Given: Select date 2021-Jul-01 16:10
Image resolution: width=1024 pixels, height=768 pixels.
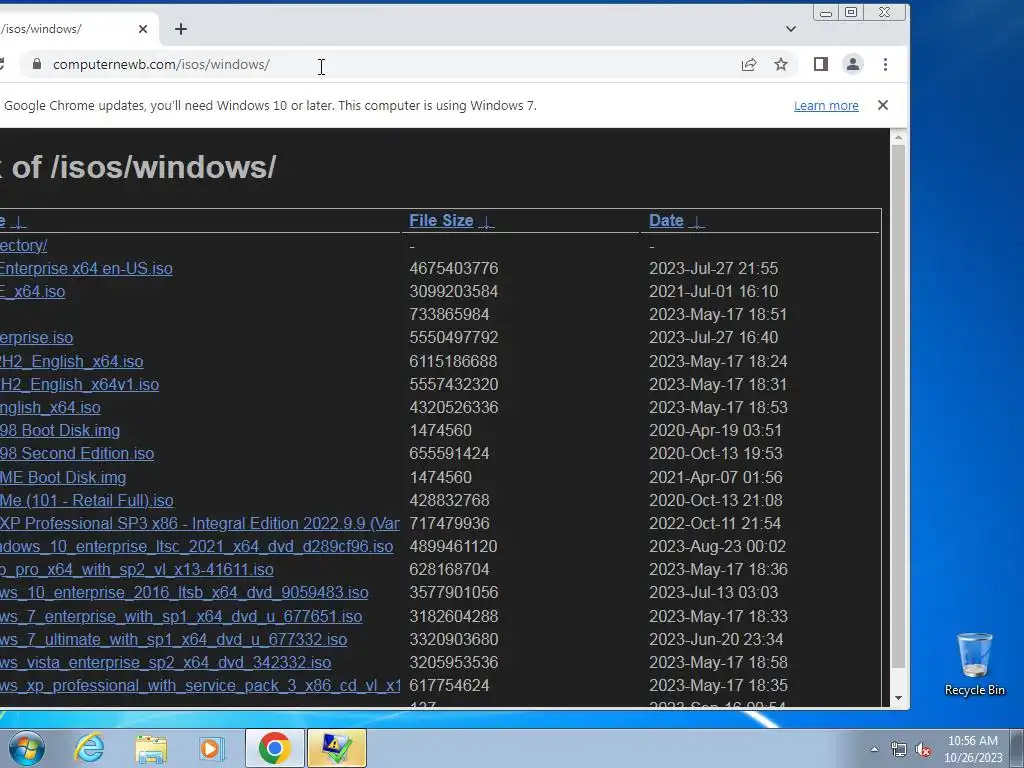Looking at the screenshot, I should [713, 291].
